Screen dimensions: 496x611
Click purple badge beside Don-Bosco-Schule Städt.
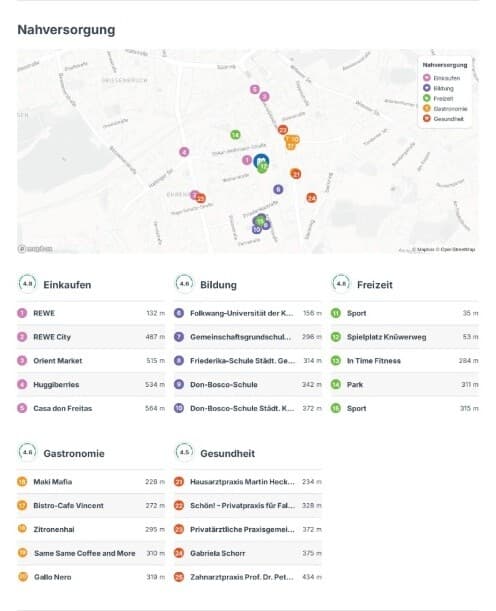pyautogui.click(x=179, y=408)
